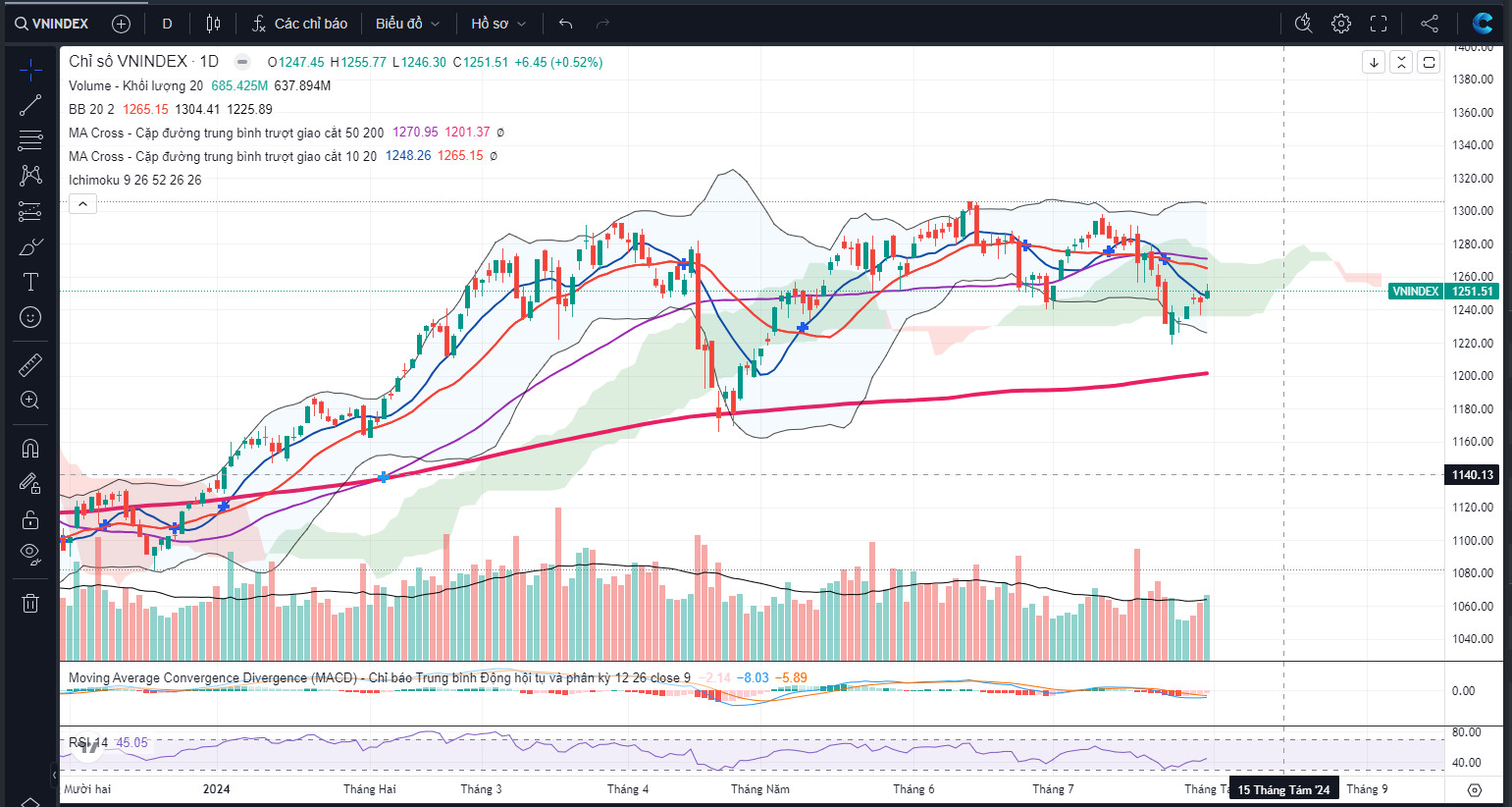Click the 15 Tháng Tám '24 date label

[x=1283, y=790]
